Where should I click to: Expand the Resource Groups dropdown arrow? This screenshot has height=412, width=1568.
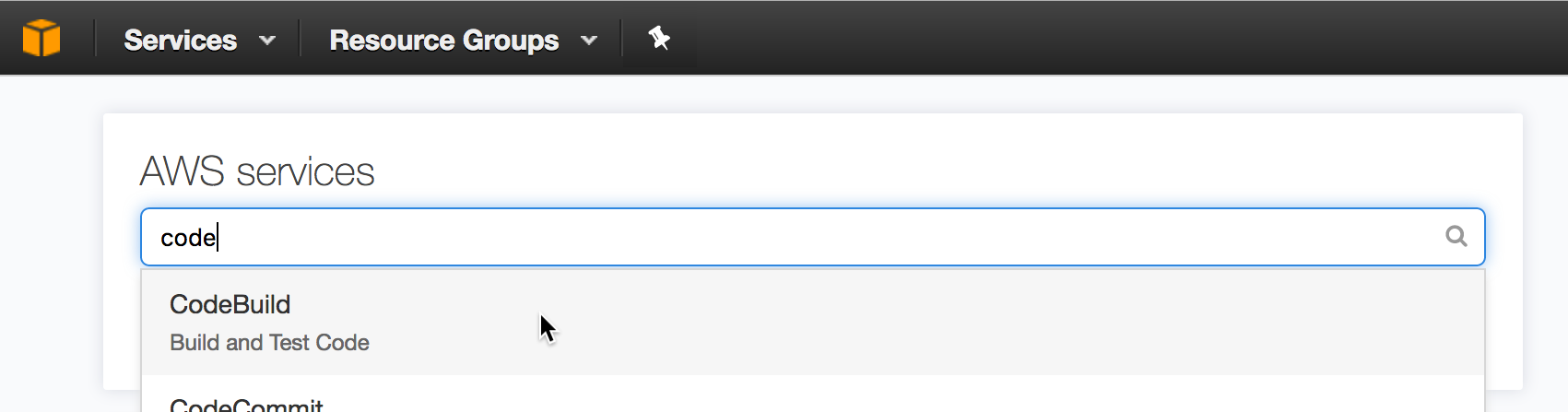click(x=589, y=41)
